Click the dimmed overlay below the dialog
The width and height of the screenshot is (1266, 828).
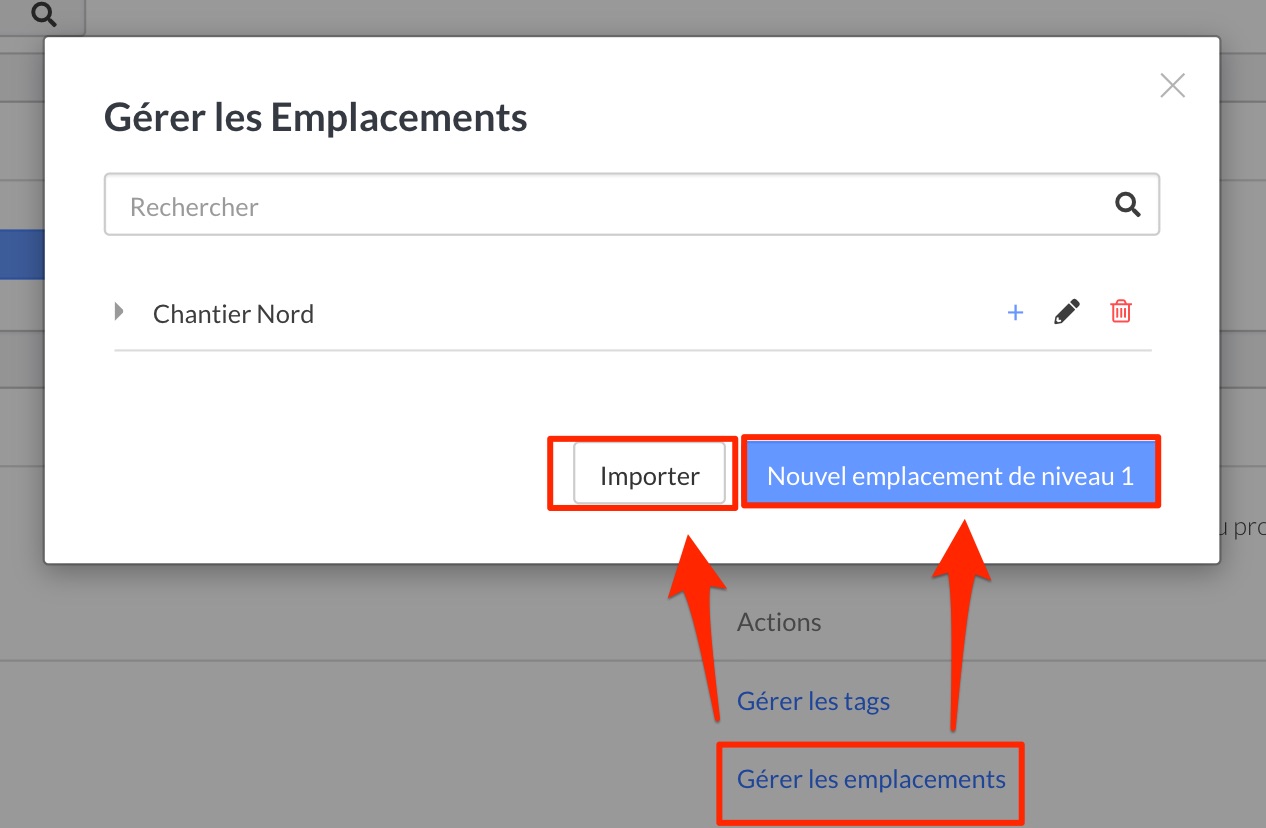(300, 720)
